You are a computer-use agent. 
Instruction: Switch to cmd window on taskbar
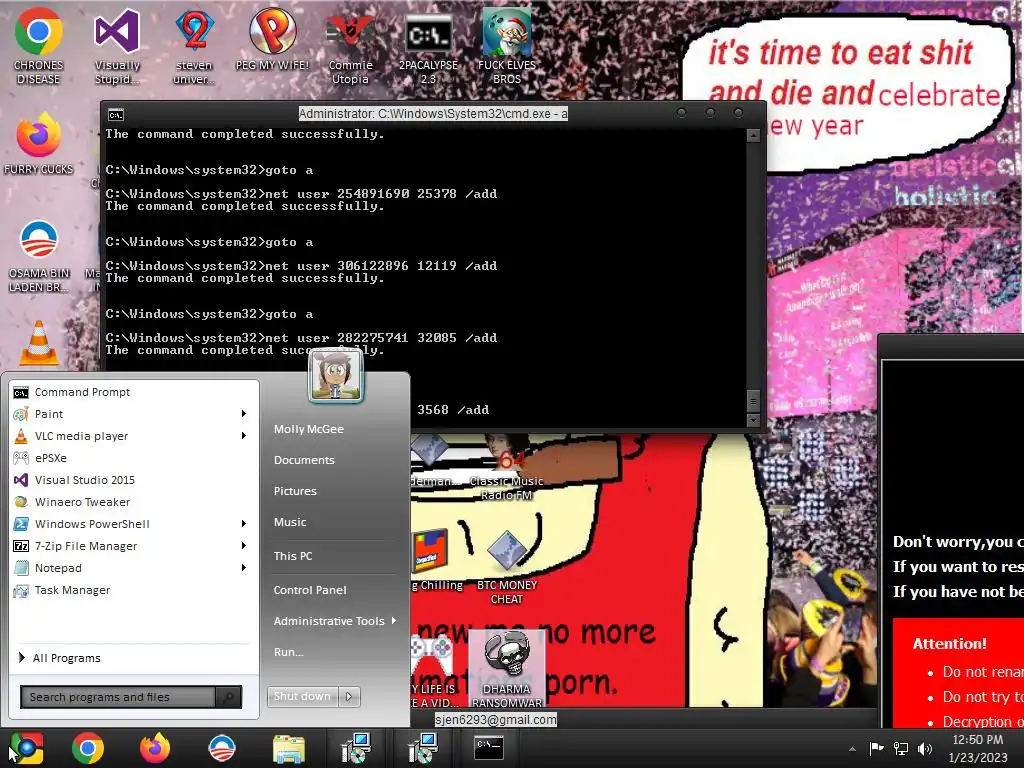[488, 748]
